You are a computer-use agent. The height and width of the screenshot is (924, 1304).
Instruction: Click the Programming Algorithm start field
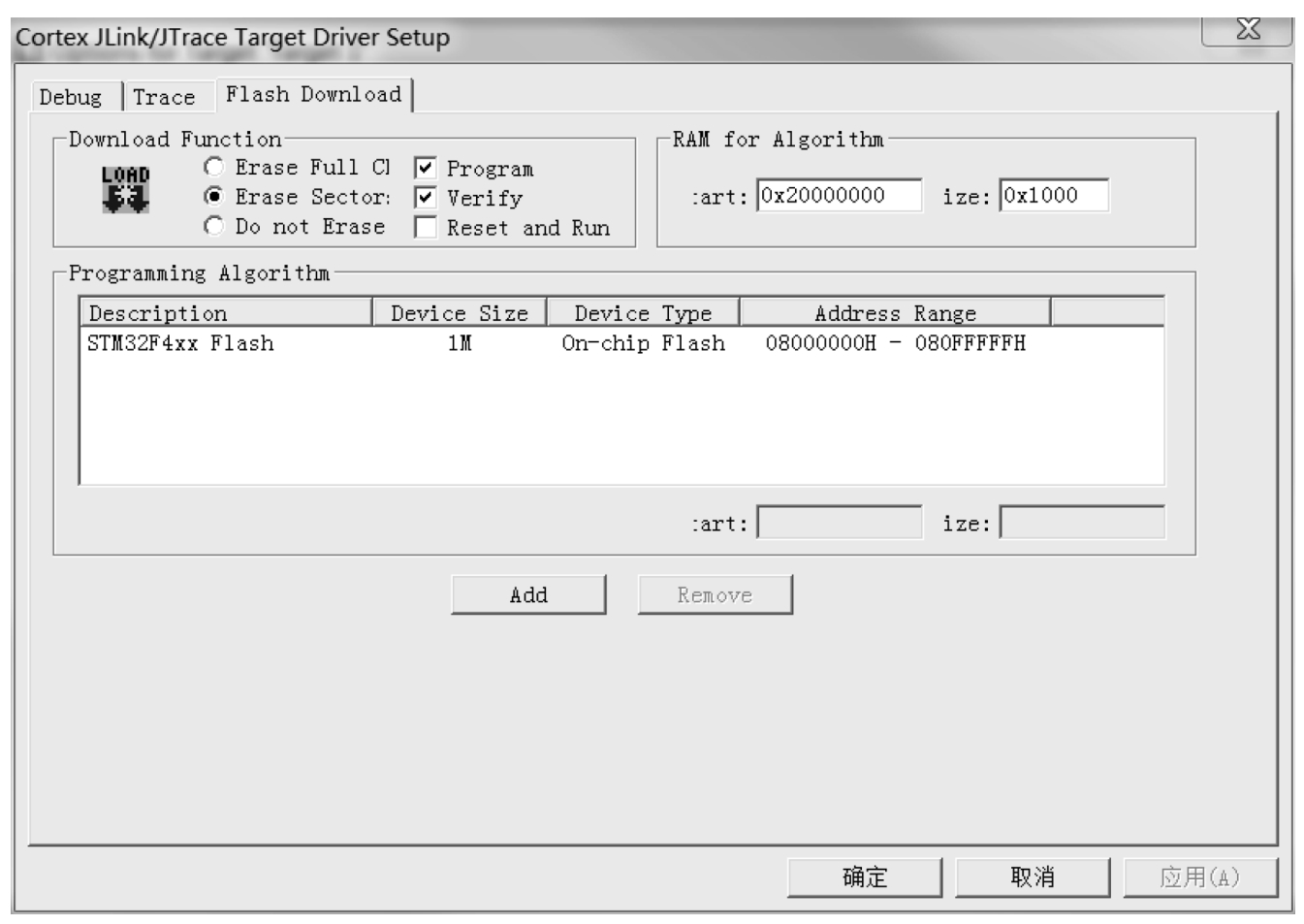coord(840,522)
